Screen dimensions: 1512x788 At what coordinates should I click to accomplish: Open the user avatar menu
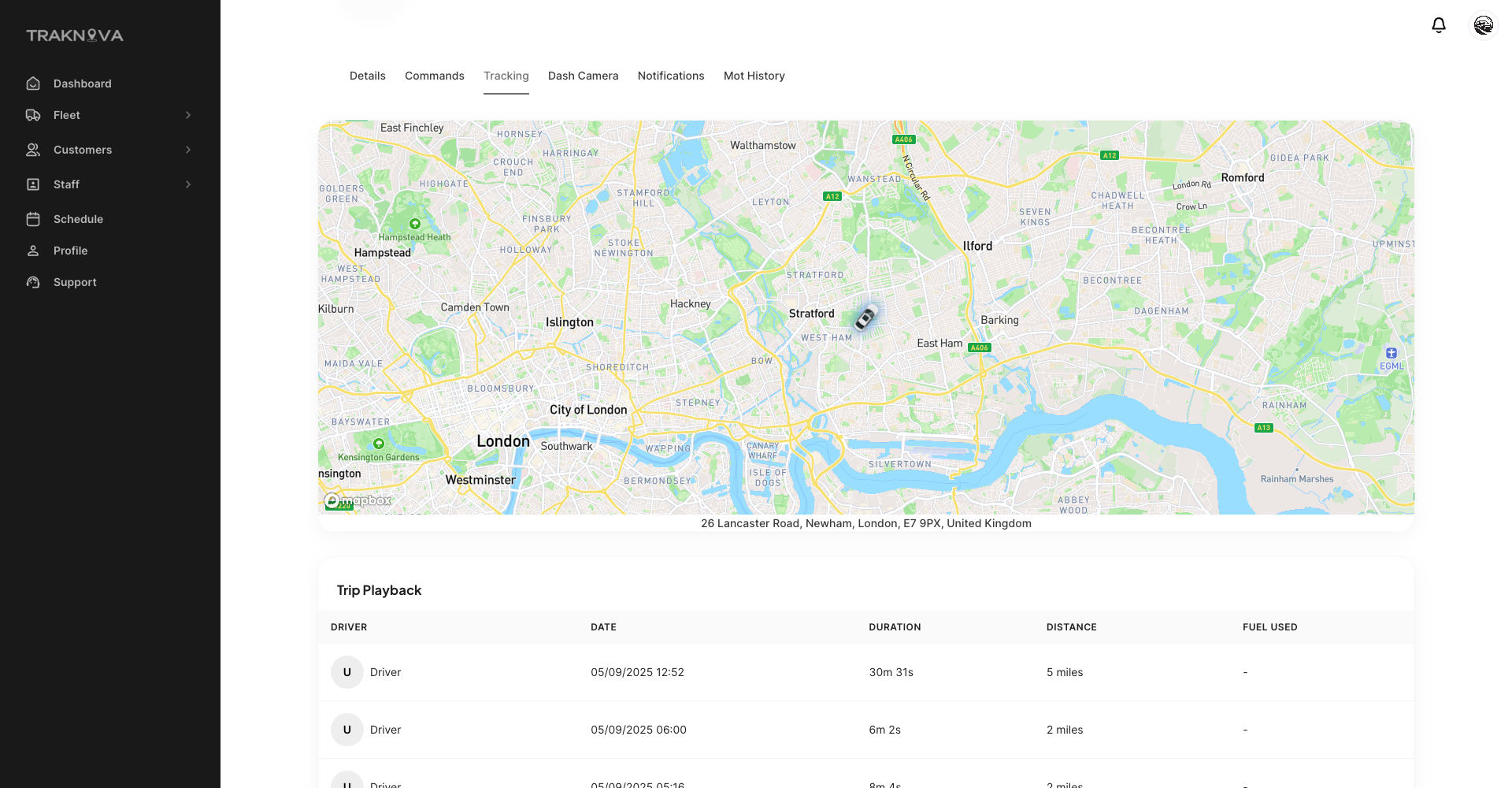pos(1484,25)
